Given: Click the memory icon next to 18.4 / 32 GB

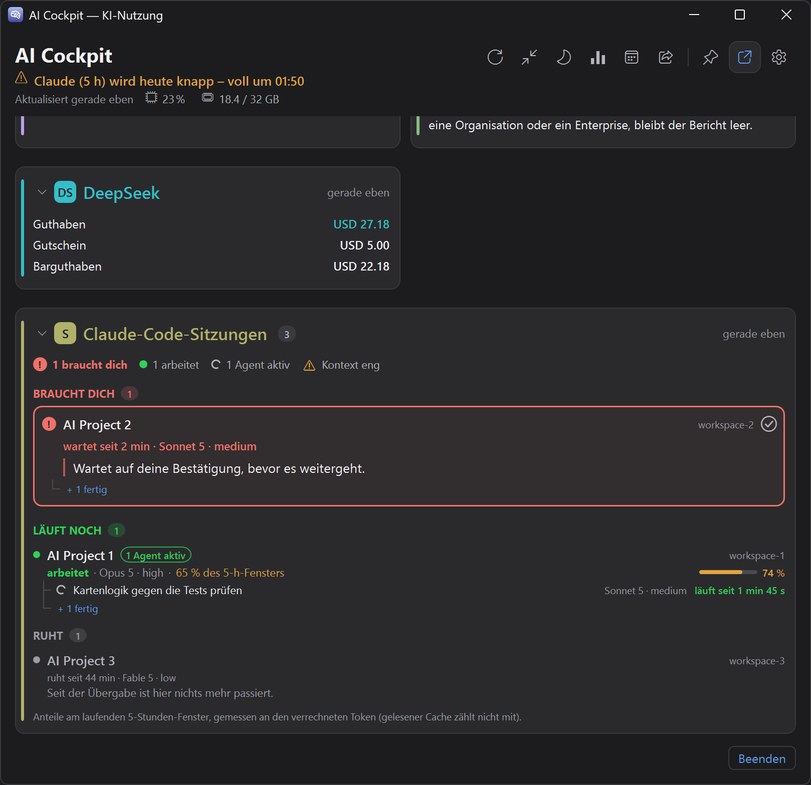Looking at the screenshot, I should [207, 98].
